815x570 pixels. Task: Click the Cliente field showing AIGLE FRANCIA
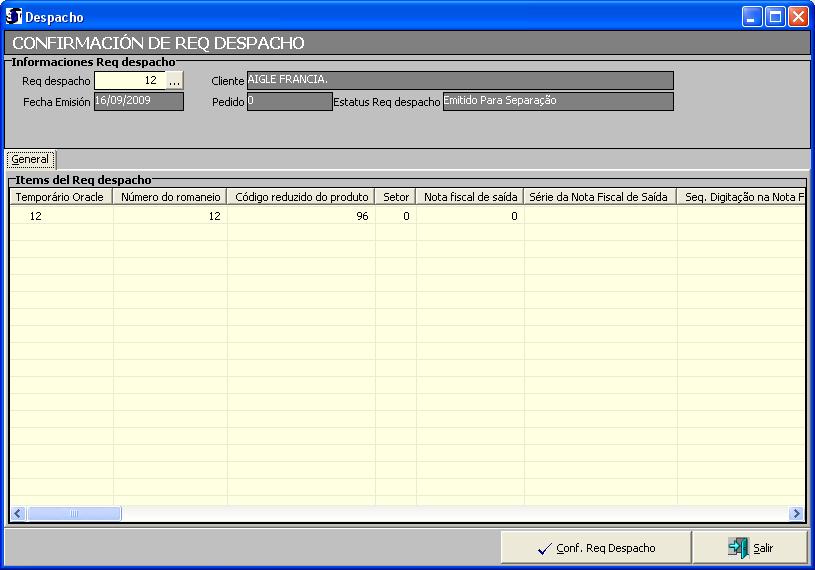click(x=459, y=80)
